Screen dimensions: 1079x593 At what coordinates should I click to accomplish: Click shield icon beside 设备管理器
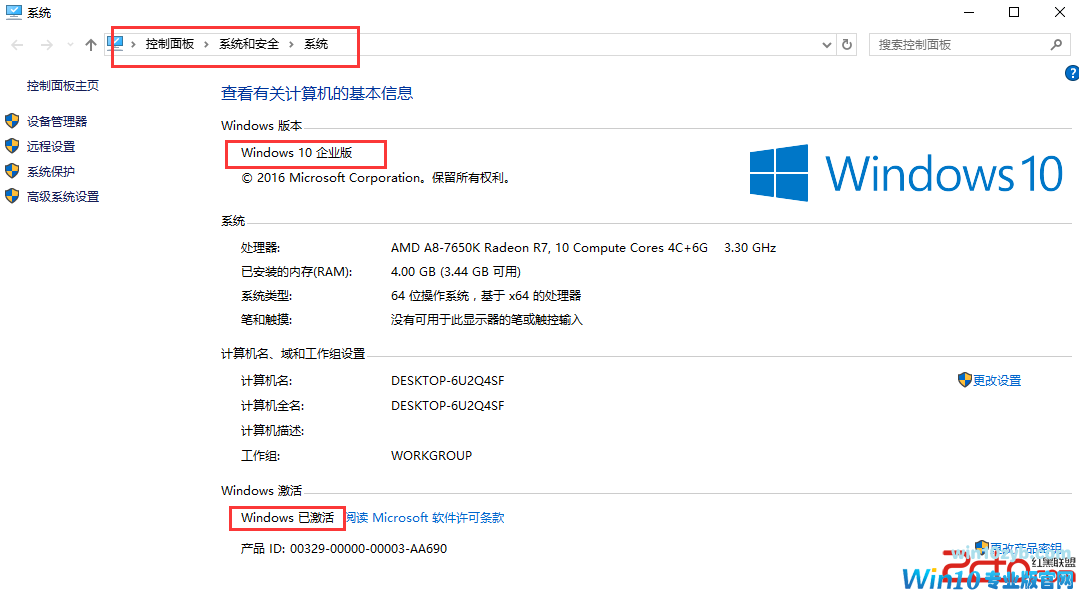pyautogui.click(x=12, y=121)
